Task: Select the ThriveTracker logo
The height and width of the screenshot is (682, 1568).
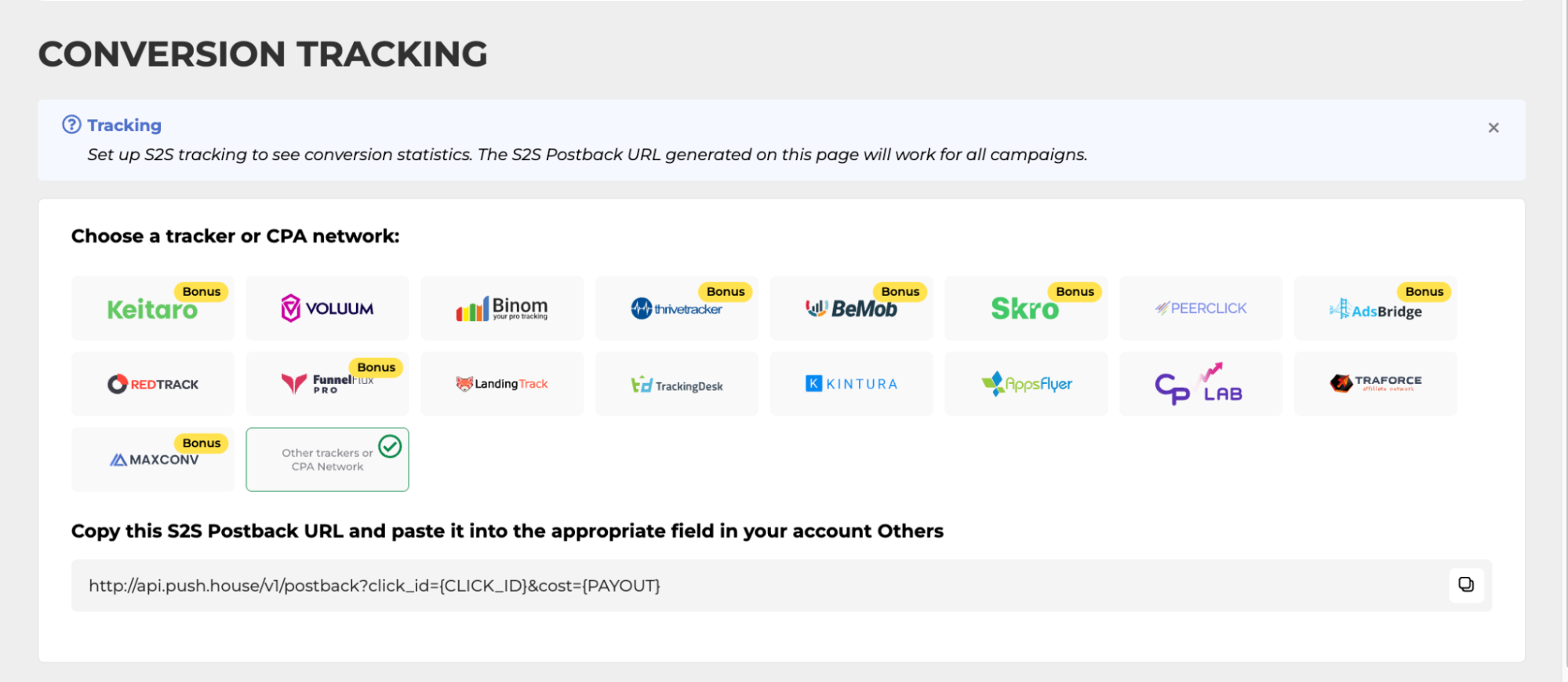Action: (676, 308)
